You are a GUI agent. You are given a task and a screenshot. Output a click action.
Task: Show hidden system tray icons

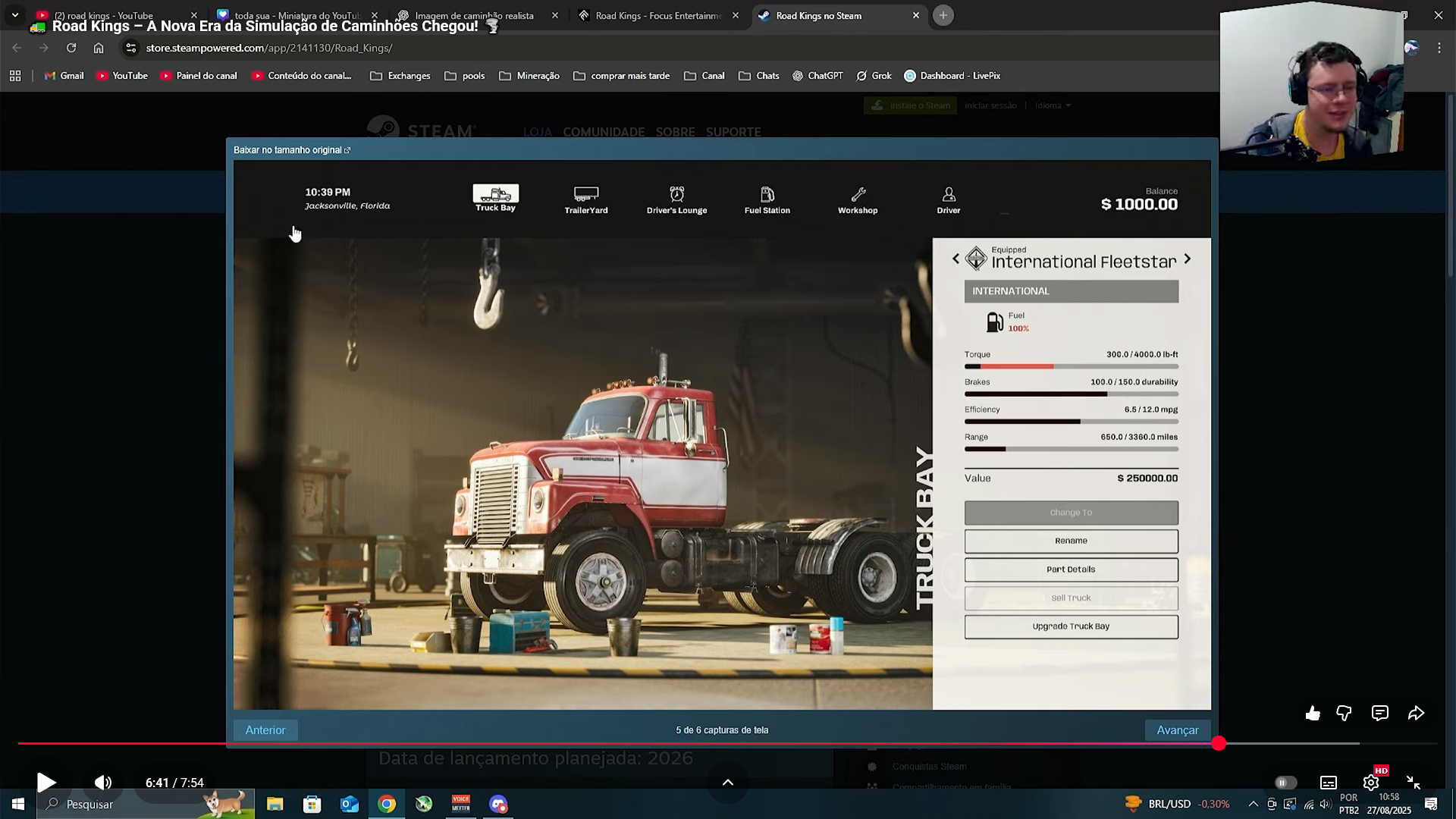[x=1253, y=804]
